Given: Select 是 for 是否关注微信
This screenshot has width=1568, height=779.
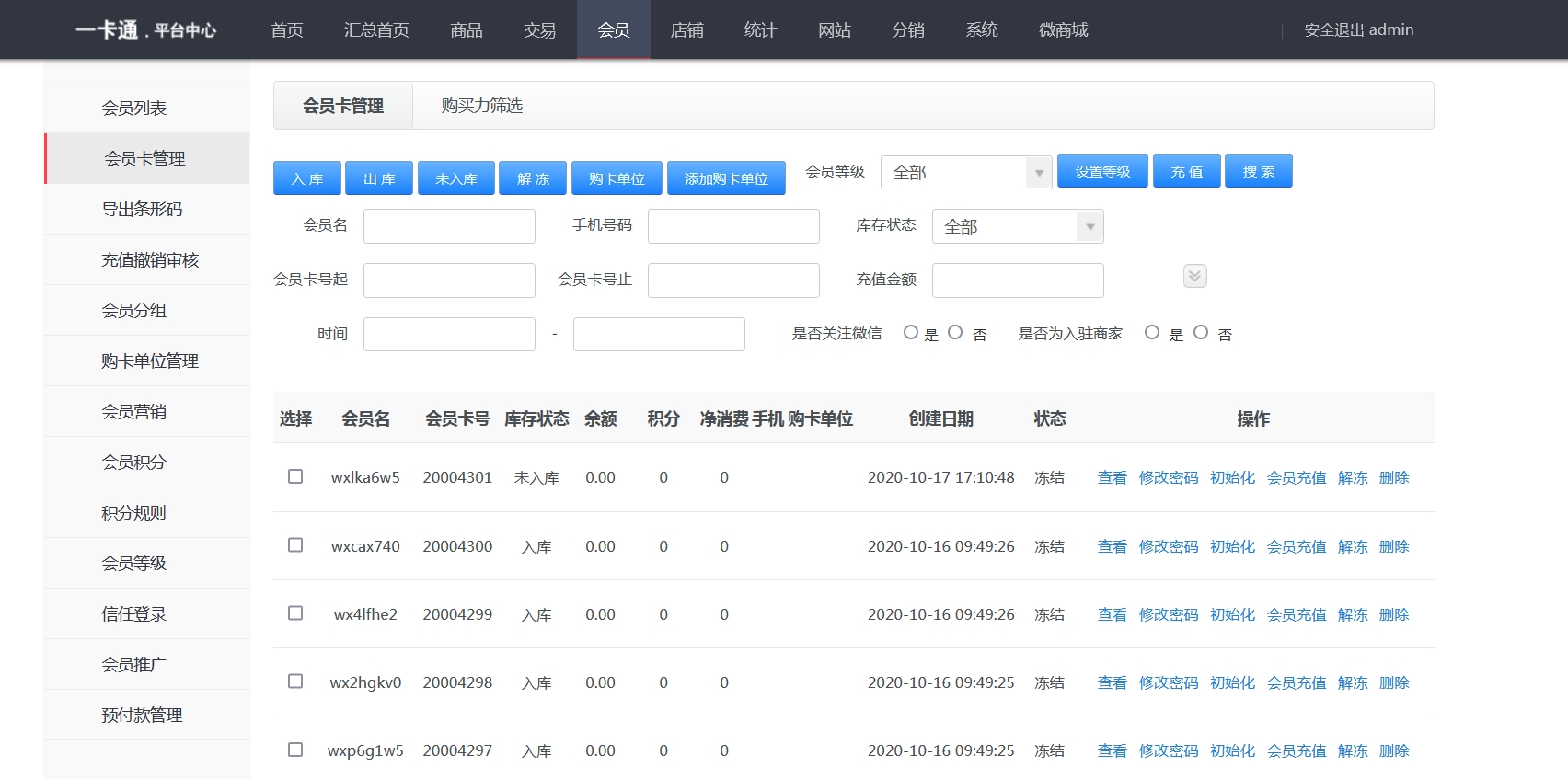Looking at the screenshot, I should tap(911, 332).
